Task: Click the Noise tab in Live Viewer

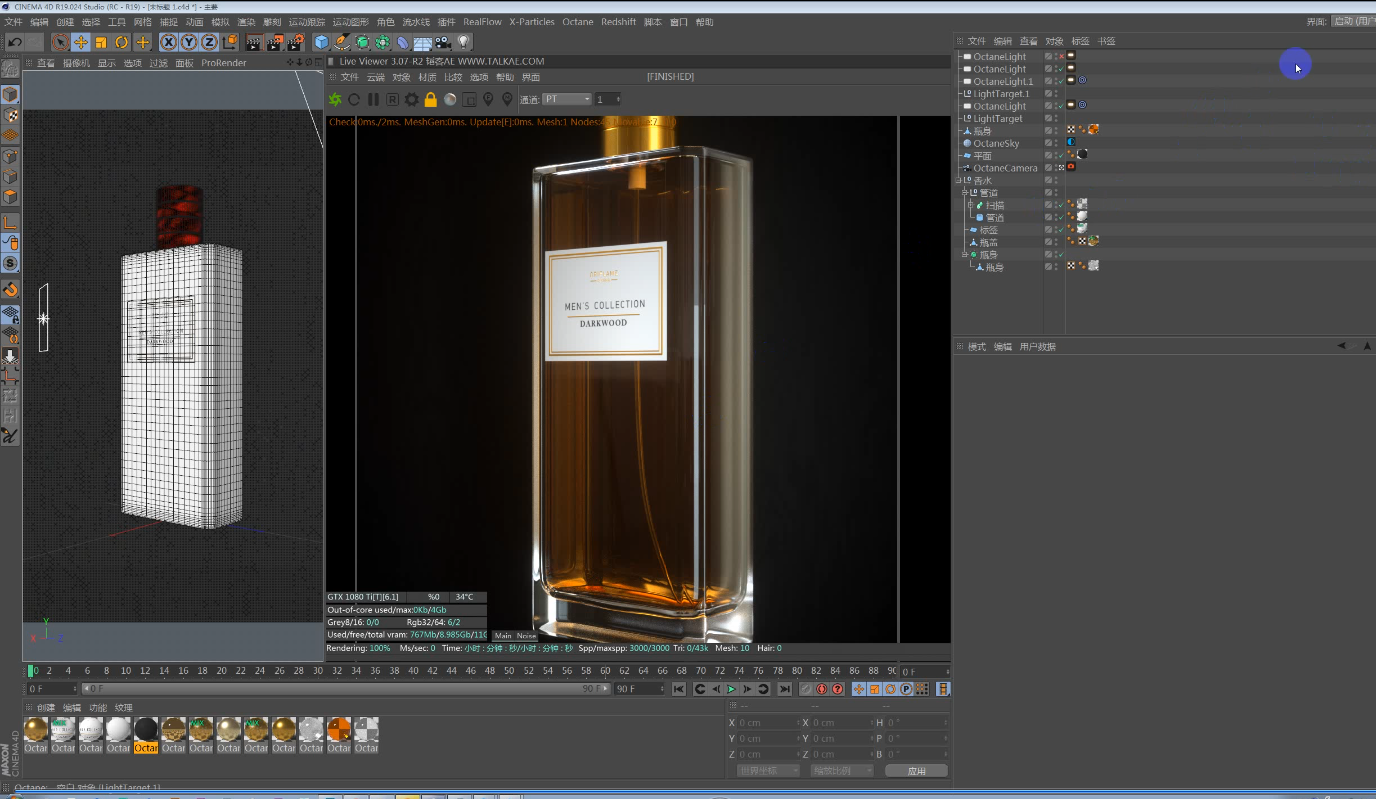Action: pyautogui.click(x=526, y=636)
